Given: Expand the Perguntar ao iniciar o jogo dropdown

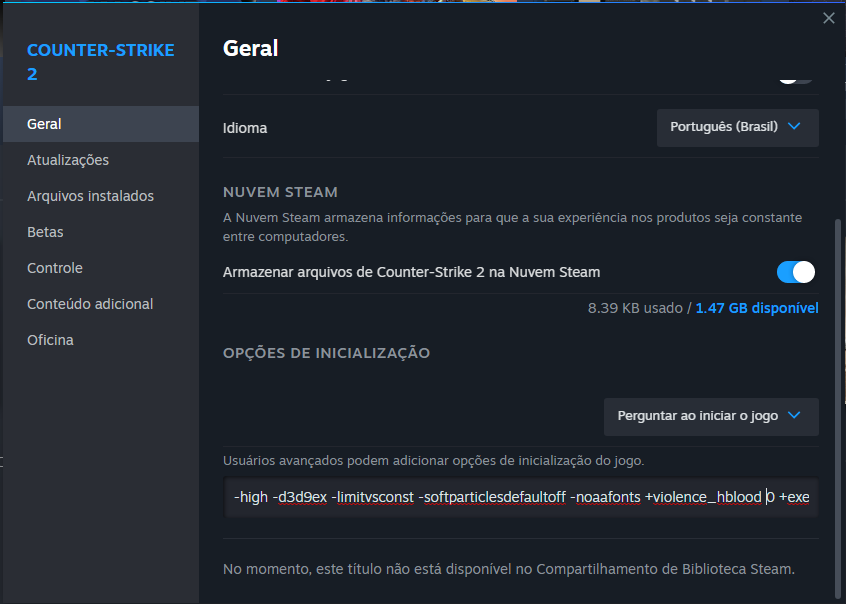Looking at the screenshot, I should click(x=710, y=416).
